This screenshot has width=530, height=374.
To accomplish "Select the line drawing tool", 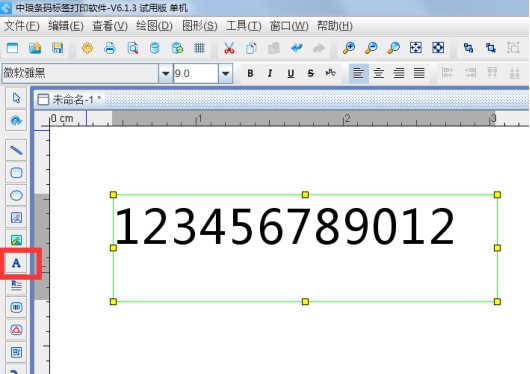I will point(16,150).
